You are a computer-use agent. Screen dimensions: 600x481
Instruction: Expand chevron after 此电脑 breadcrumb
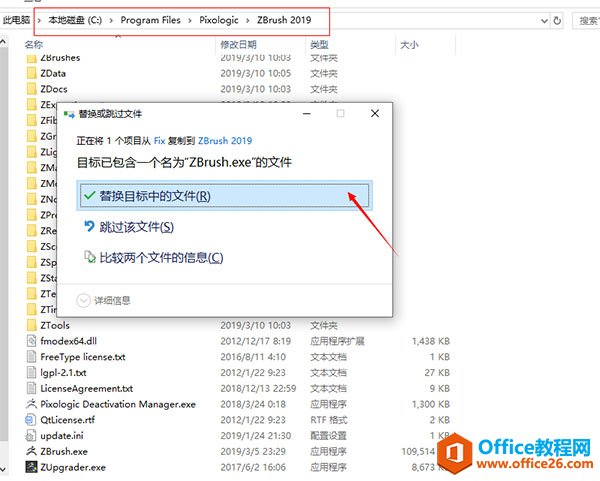[39, 20]
